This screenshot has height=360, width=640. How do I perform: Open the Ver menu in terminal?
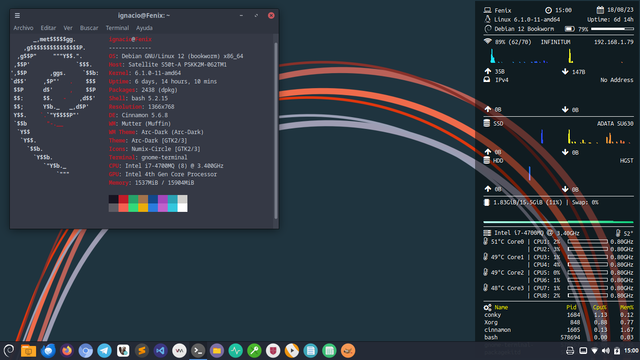68,28
